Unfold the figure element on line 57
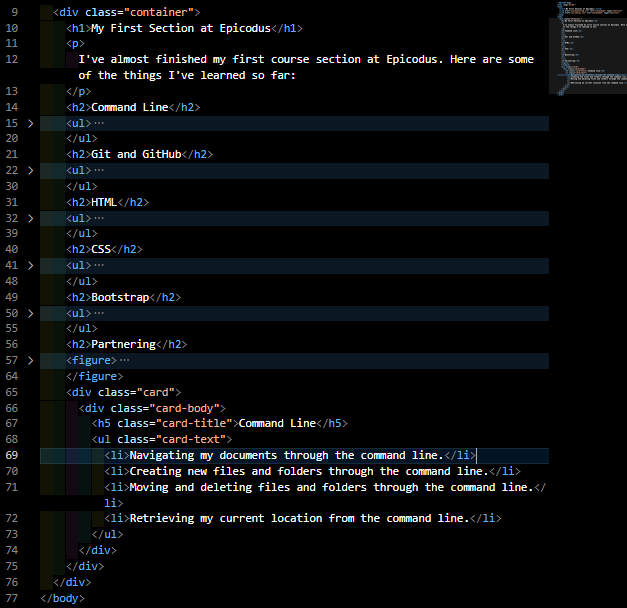The image size is (627, 608). pos(30,360)
